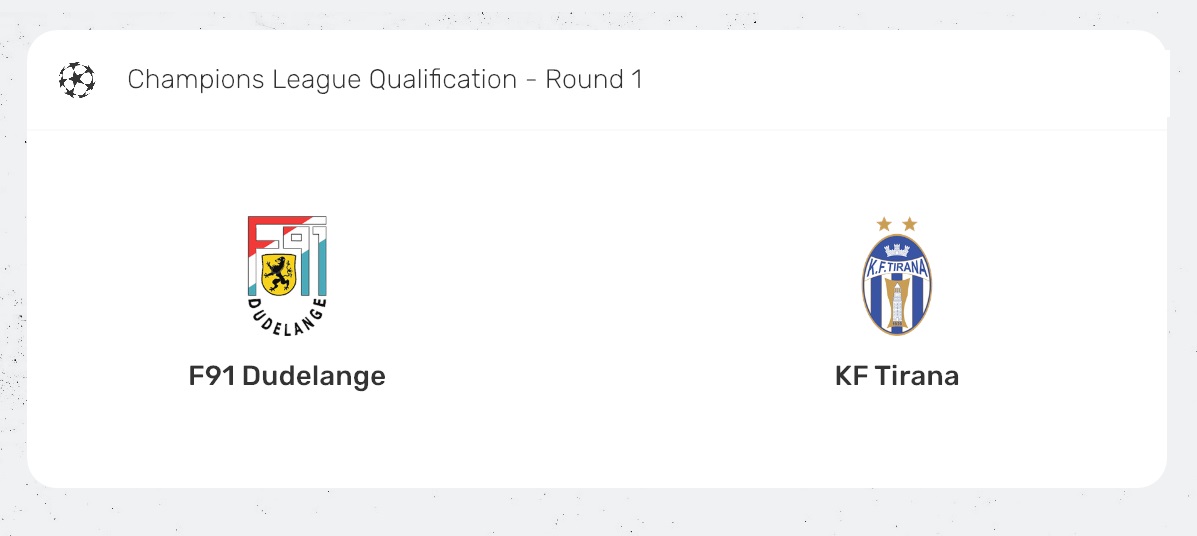Click the clock tower inside Tirana crest
The image size is (1197, 536).
click(897, 298)
